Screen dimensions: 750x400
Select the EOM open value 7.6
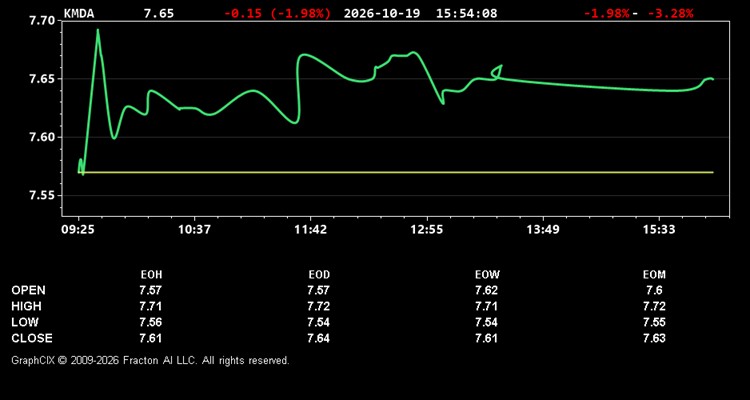654,290
